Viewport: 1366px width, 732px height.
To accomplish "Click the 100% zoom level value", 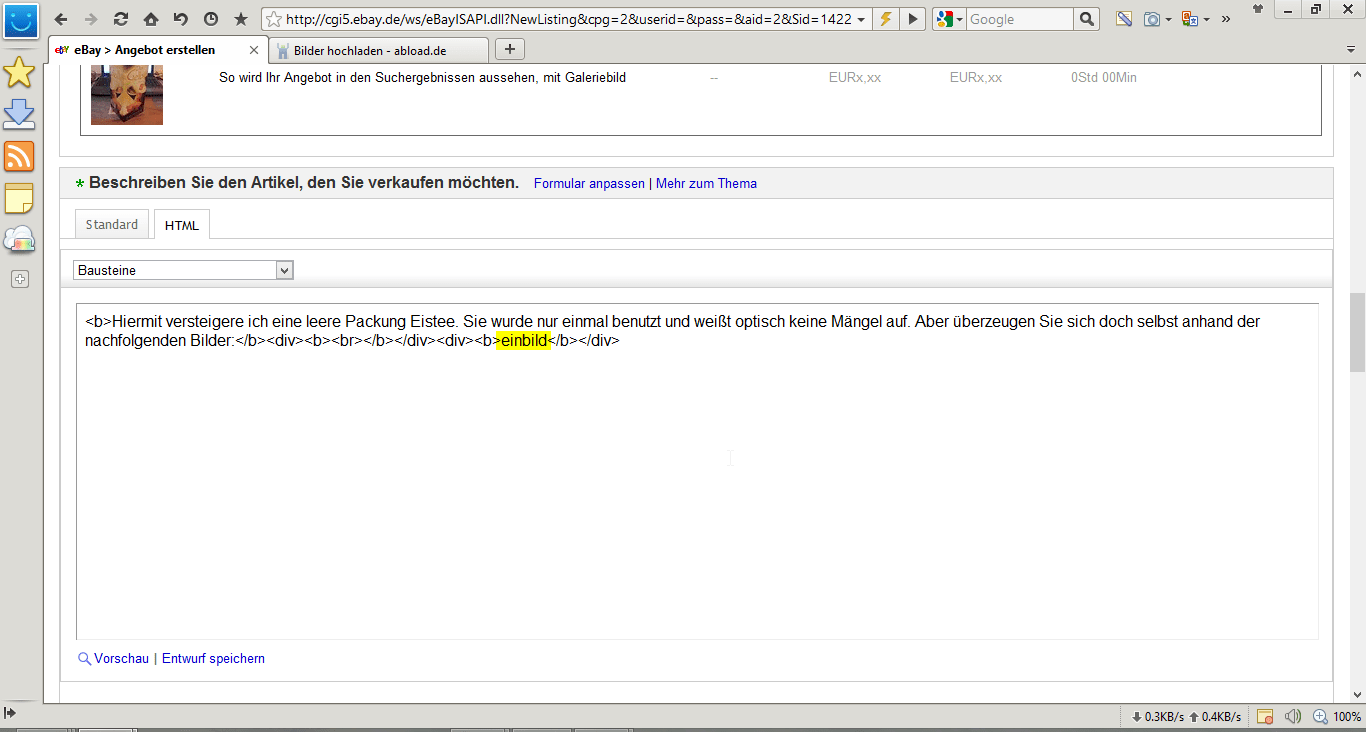I will pos(1347,716).
